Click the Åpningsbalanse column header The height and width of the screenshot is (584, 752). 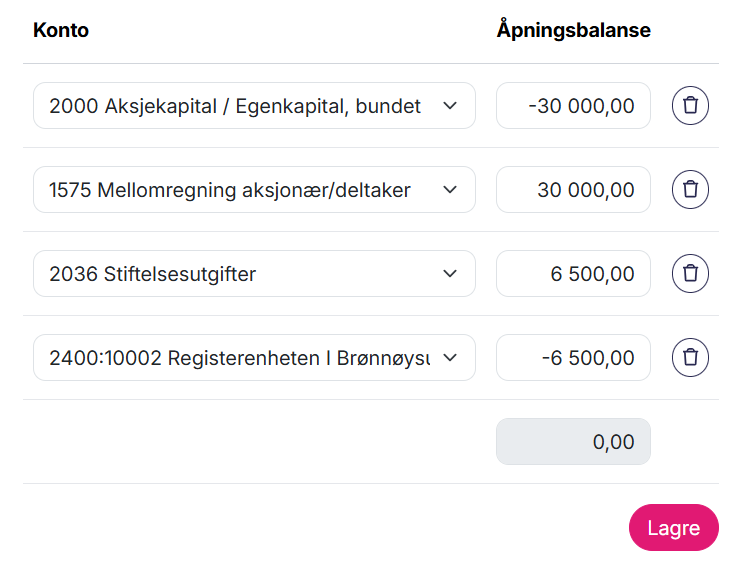[x=573, y=30]
